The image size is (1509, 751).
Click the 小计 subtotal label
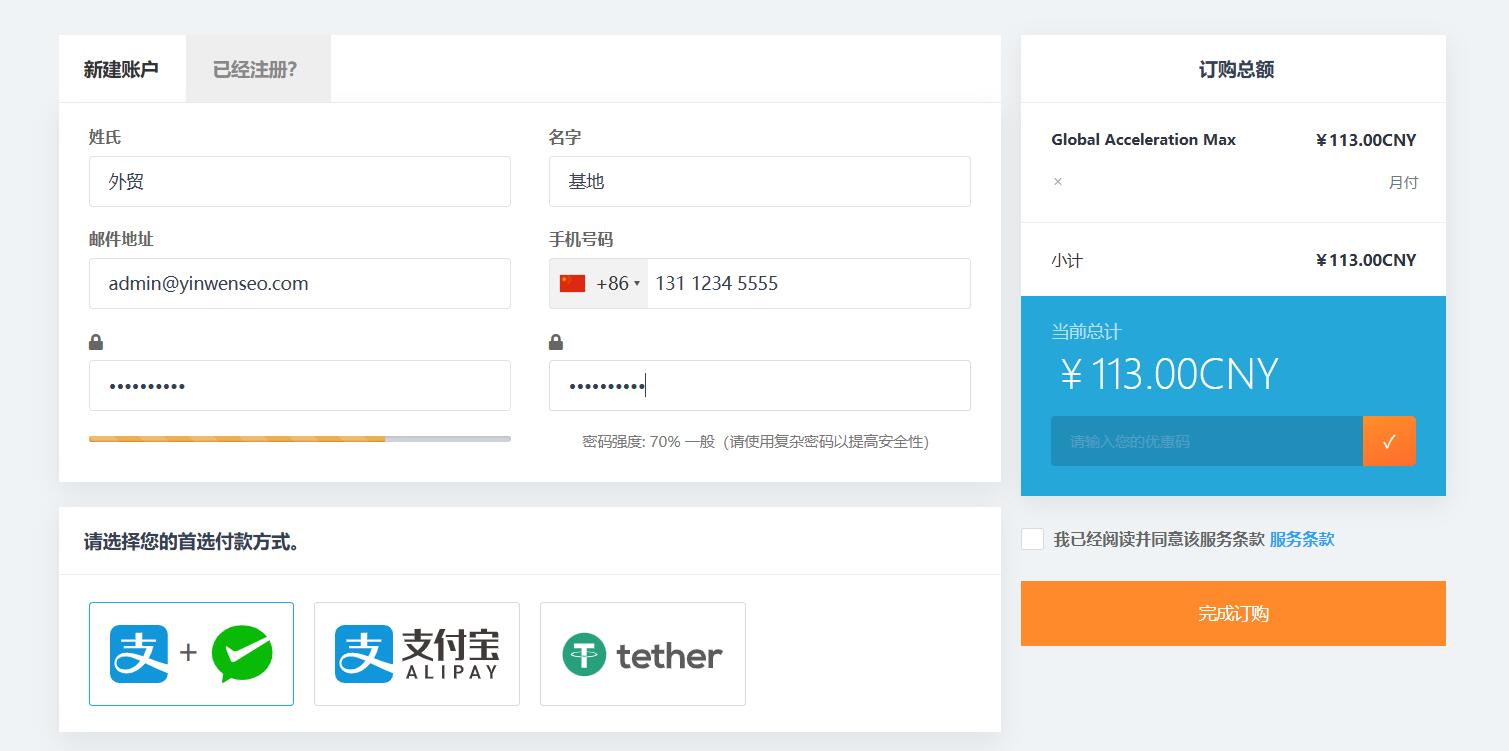1067,261
